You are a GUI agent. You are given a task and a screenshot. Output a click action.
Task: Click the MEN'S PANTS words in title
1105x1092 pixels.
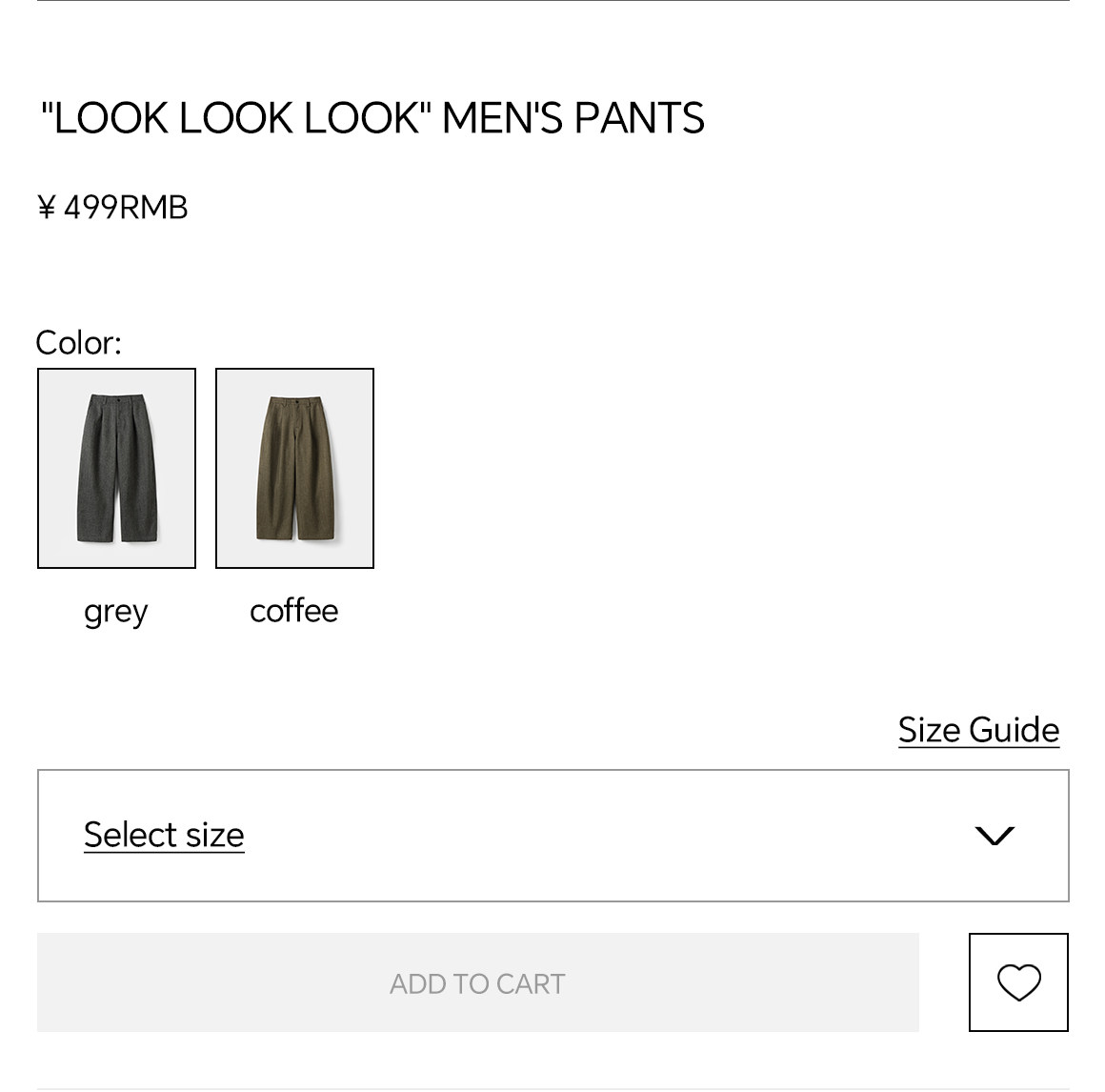tap(573, 118)
